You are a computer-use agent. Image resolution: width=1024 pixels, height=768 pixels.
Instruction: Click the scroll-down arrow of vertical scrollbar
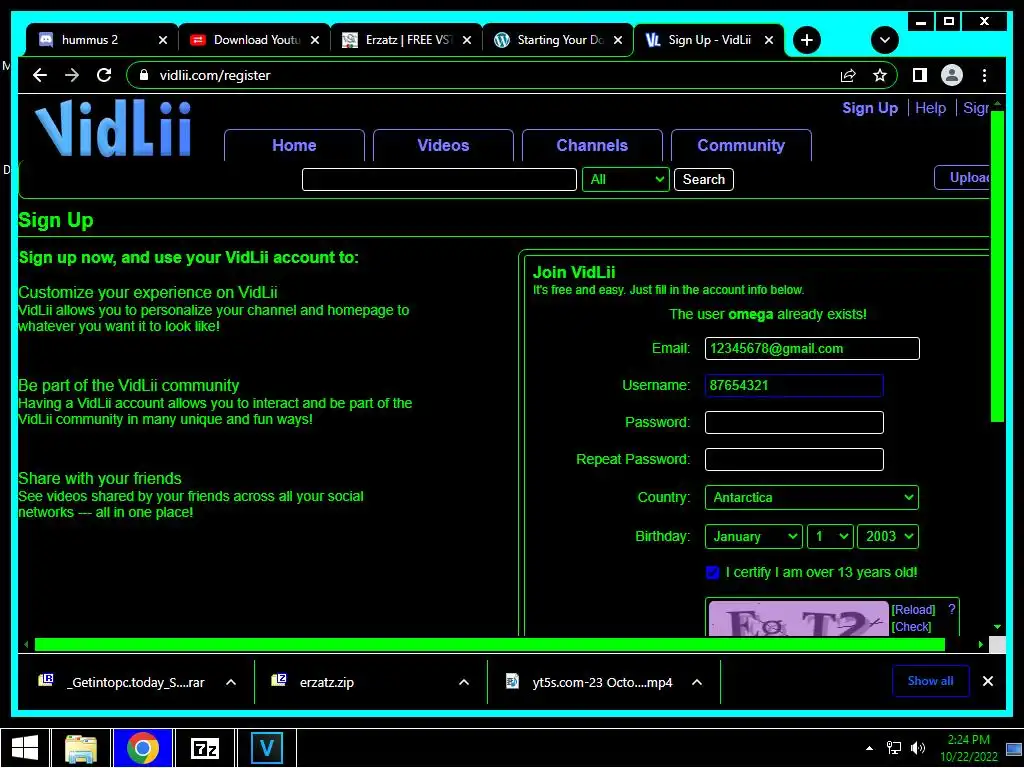(997, 627)
